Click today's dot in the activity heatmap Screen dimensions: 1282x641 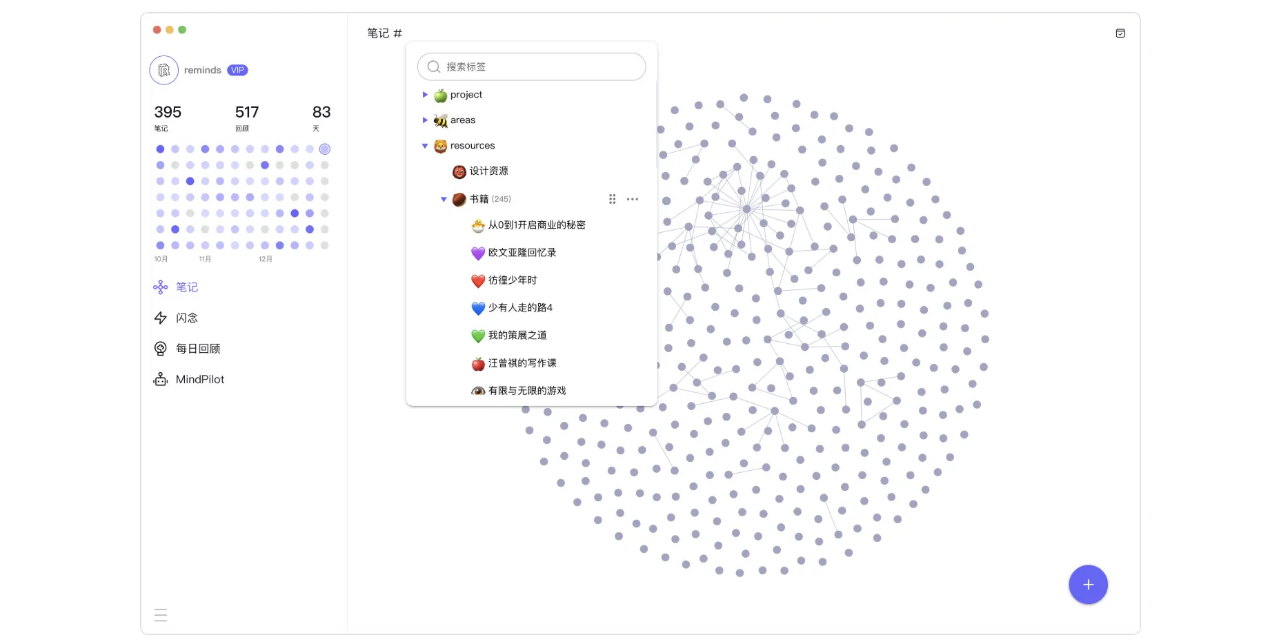(x=325, y=148)
